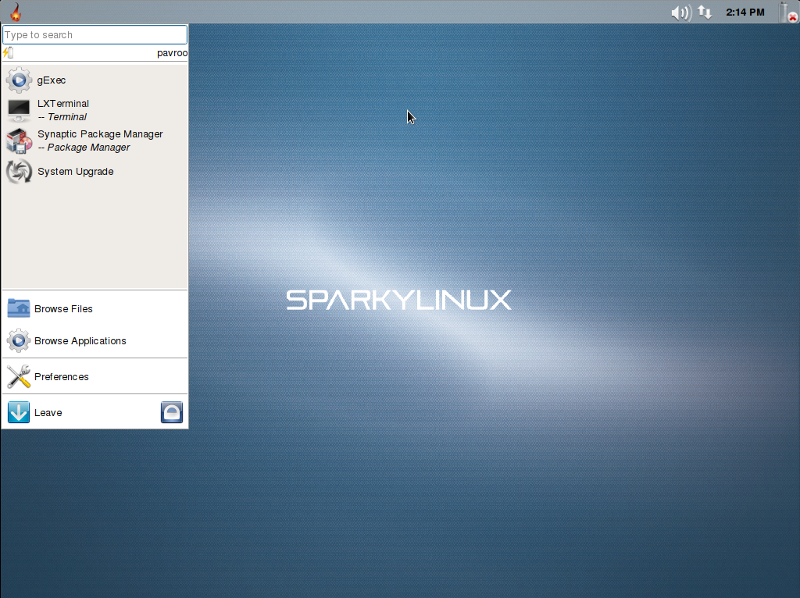Click the LXTerminal monitor icon
800x598 pixels.
tap(19, 110)
